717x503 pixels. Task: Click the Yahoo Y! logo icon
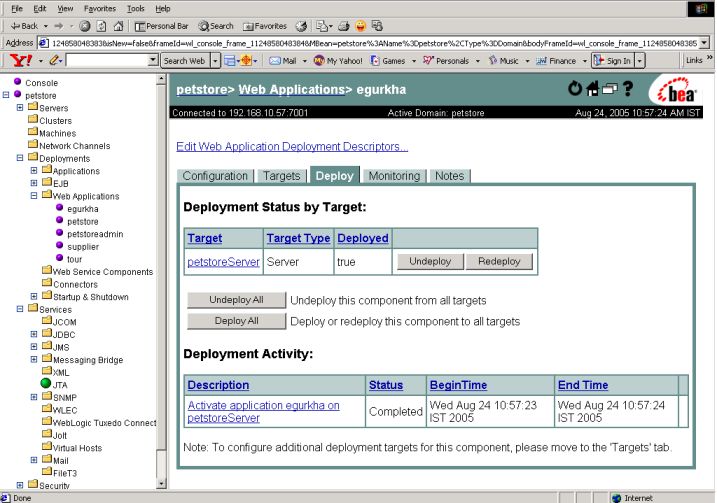point(21,60)
